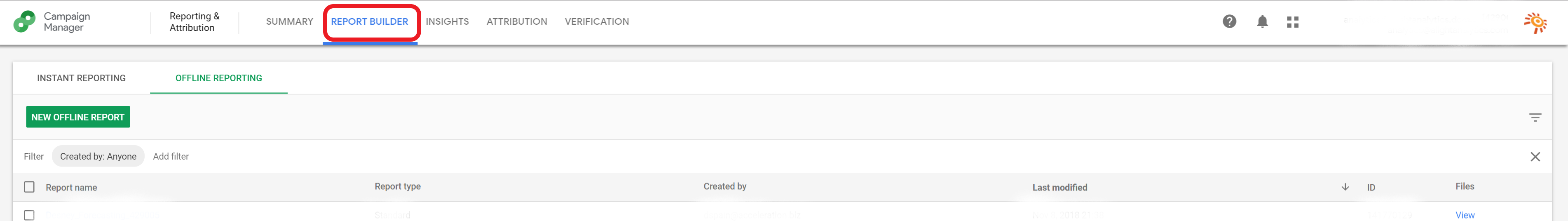Click the Campaign Manager logo icon

point(24,22)
